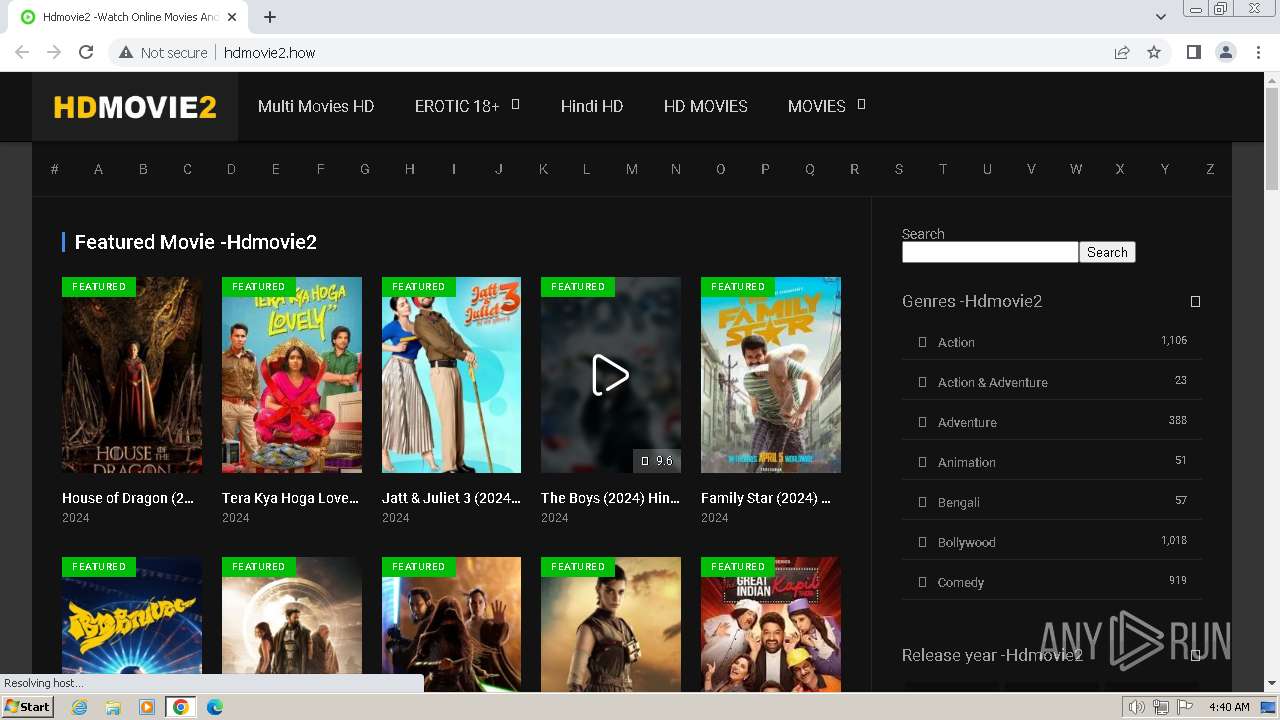The image size is (1280, 720).
Task: Open the HD MOVIES menu item
Action: [x=706, y=106]
